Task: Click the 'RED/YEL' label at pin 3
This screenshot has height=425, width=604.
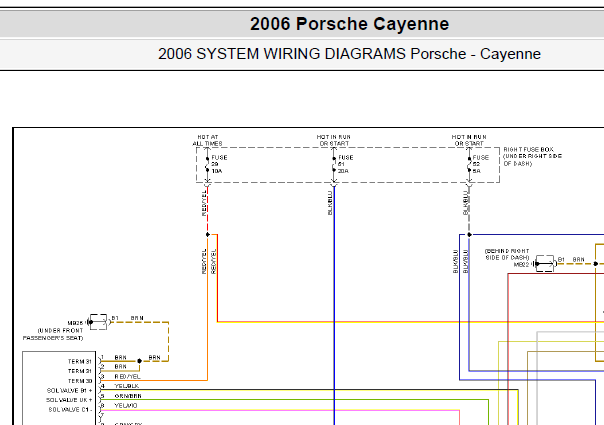Action: (128, 376)
